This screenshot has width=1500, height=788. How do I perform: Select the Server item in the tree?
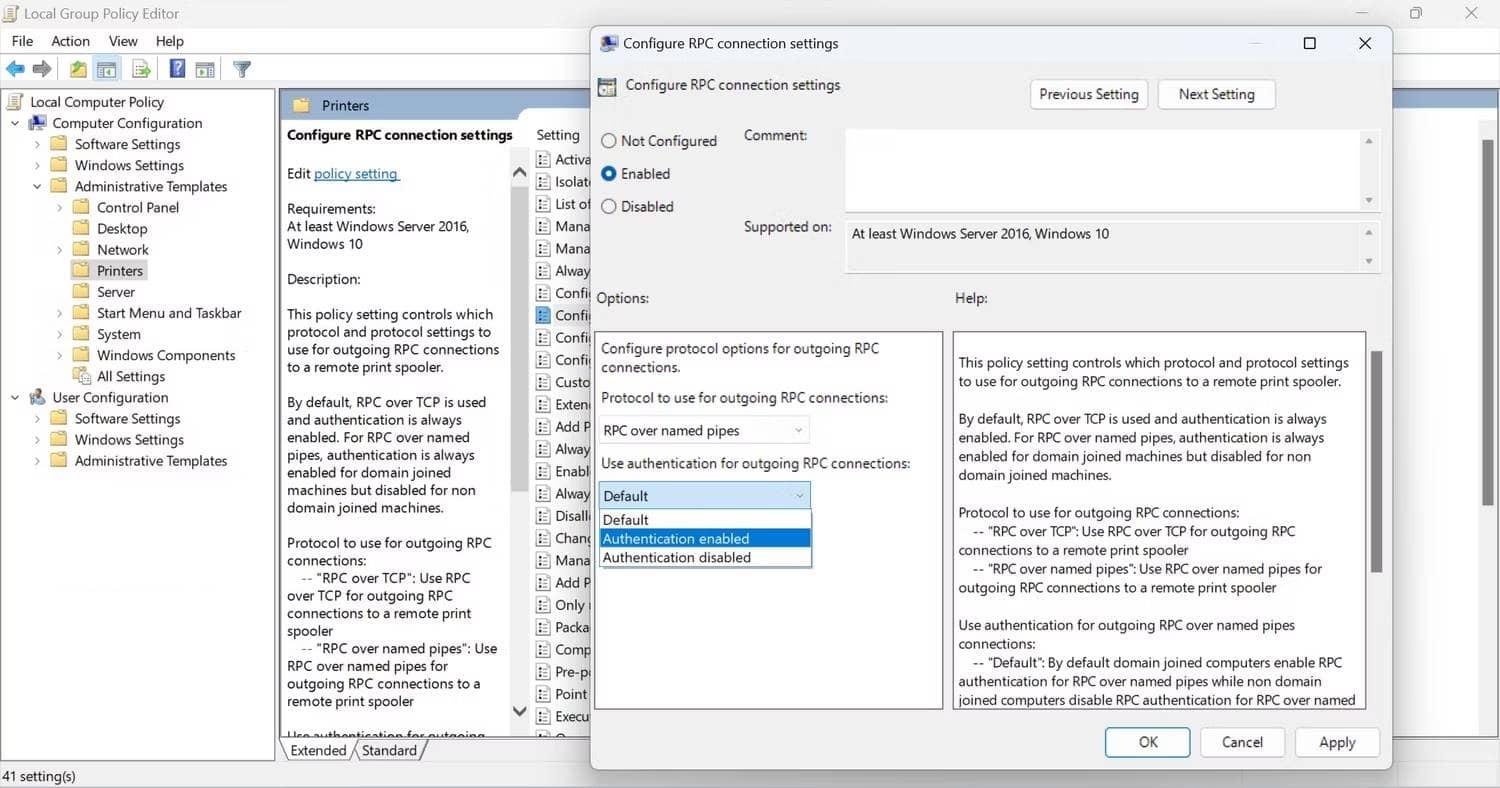coord(116,292)
